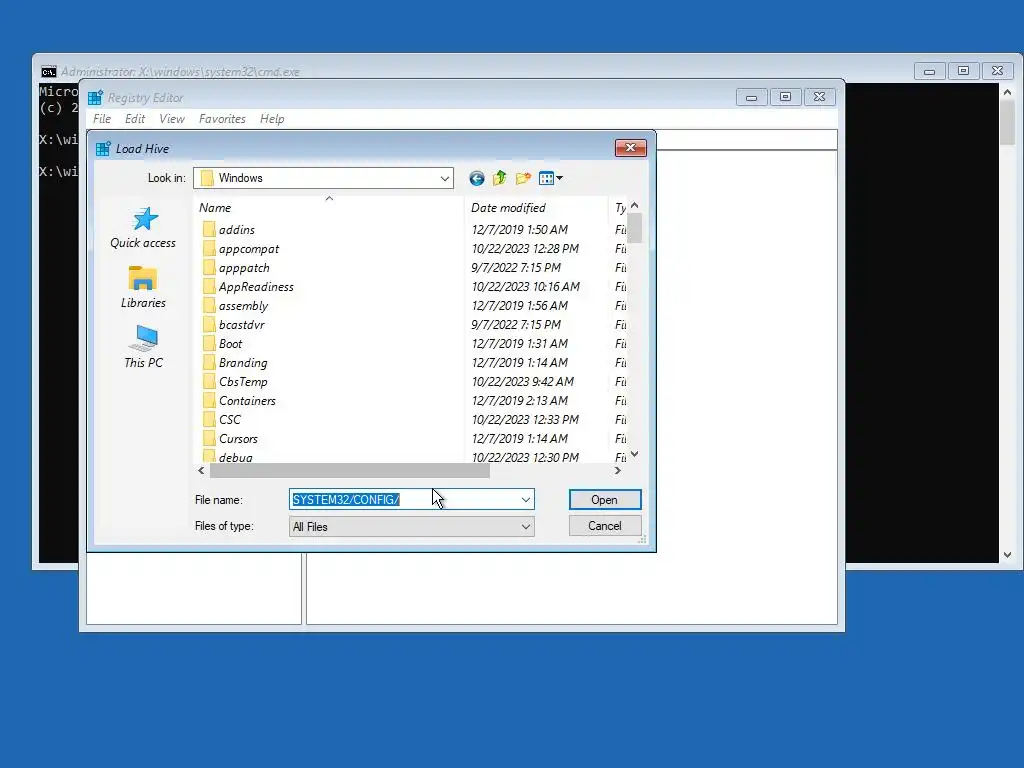Click horizontal scroll left arrow in file list
The image size is (1024, 768).
pyautogui.click(x=201, y=470)
